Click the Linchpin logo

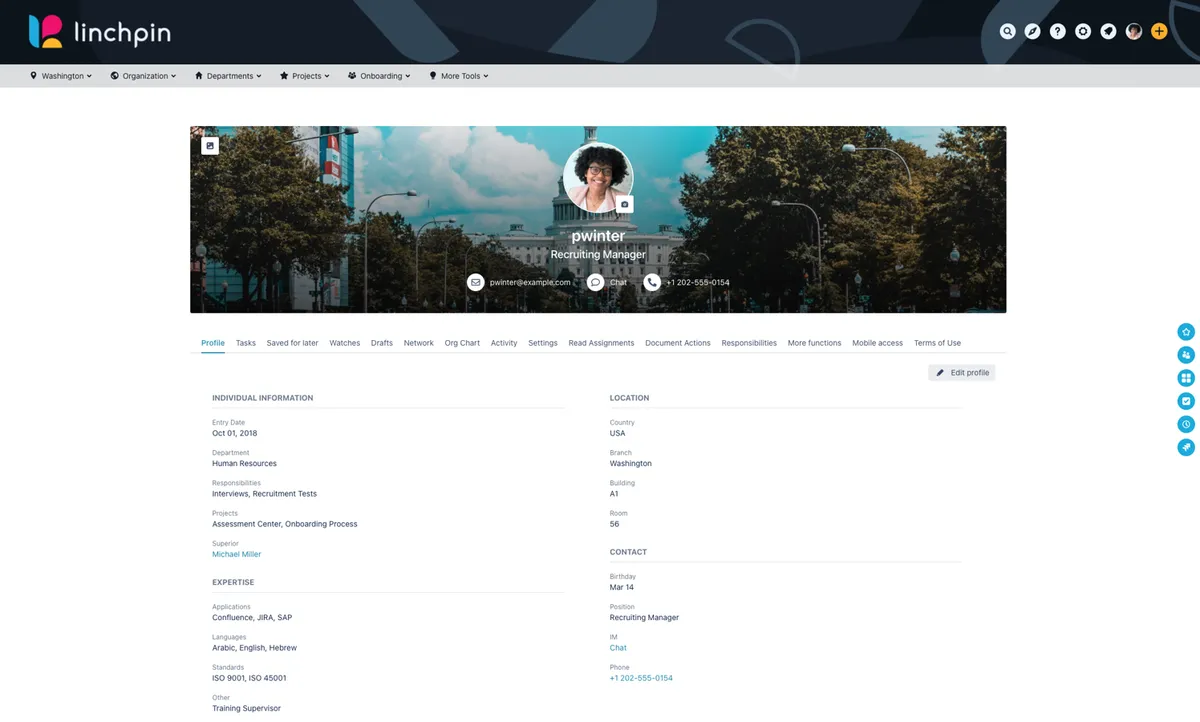(100, 32)
